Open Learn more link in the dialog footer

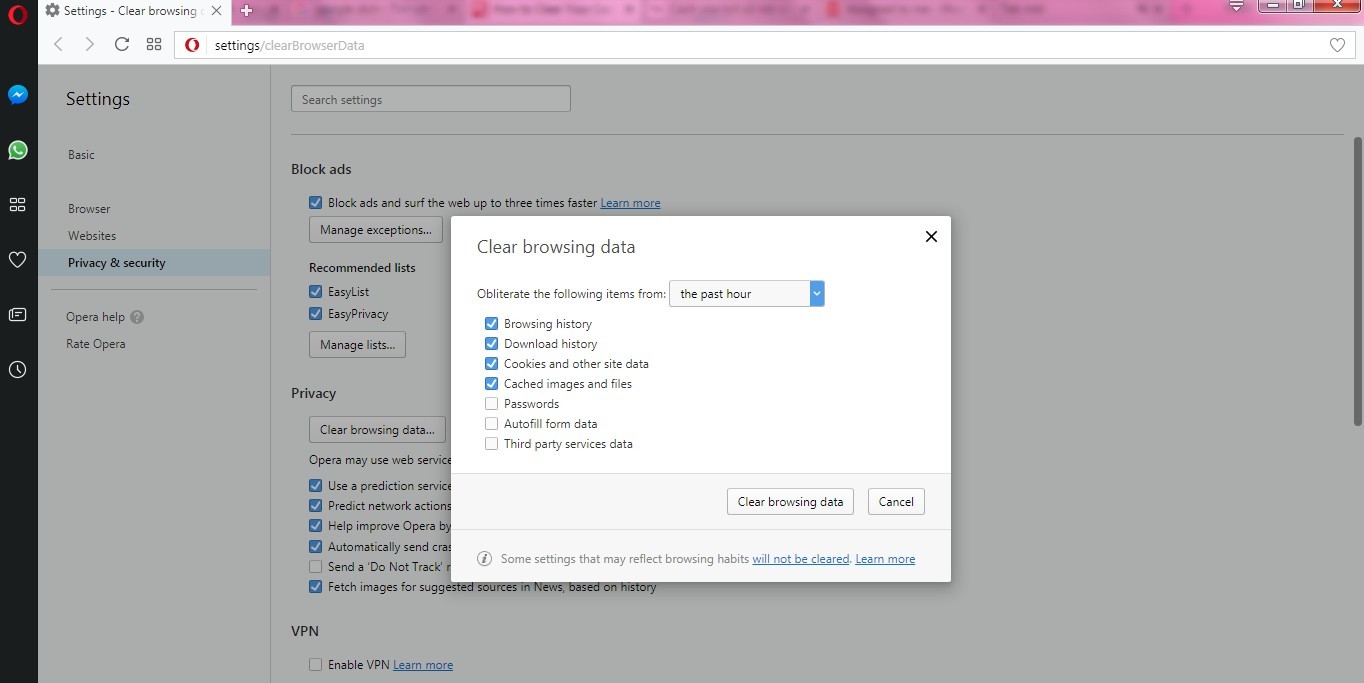pyautogui.click(x=885, y=559)
